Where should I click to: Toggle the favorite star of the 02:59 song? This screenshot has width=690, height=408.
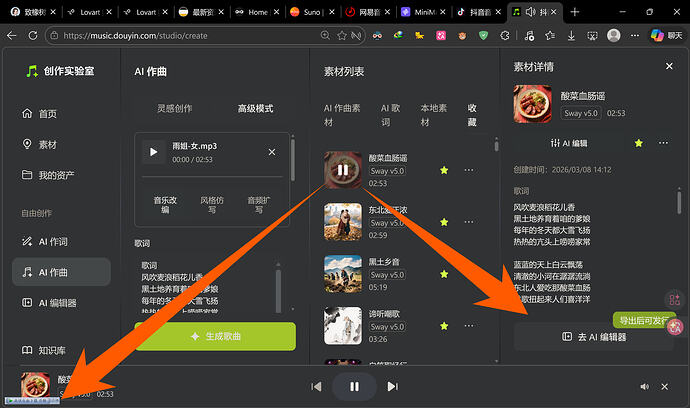tap(444, 222)
